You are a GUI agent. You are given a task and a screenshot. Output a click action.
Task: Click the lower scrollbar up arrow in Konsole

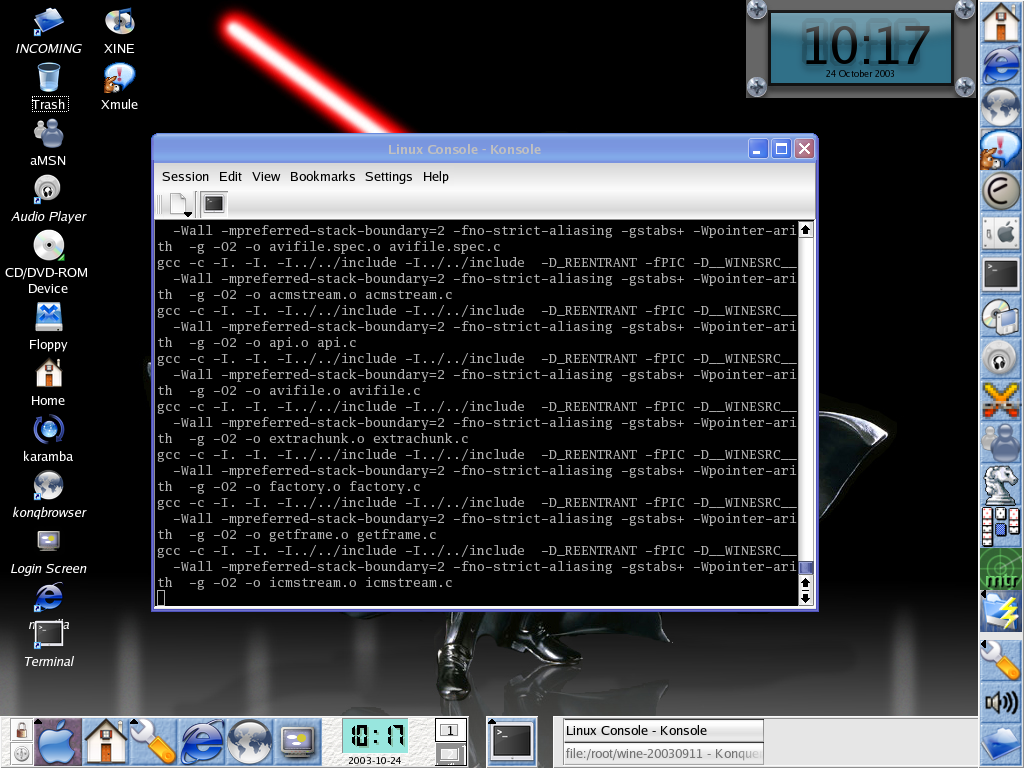[x=806, y=583]
